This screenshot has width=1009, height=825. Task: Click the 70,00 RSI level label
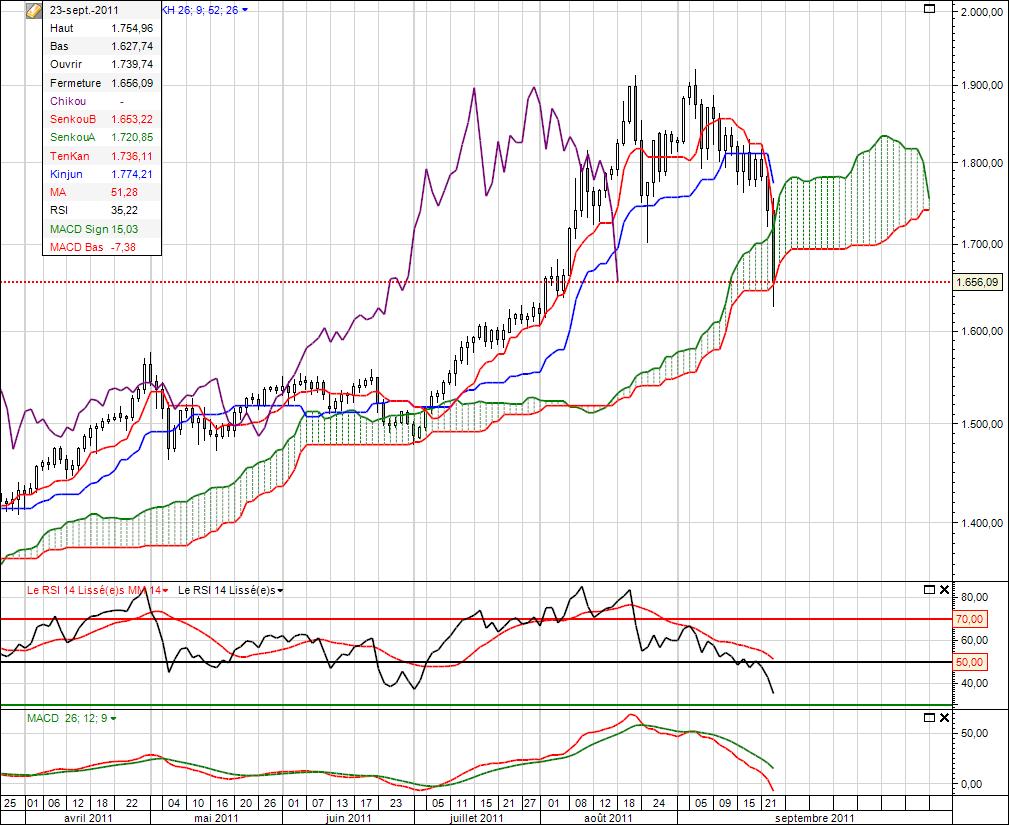pos(970,619)
